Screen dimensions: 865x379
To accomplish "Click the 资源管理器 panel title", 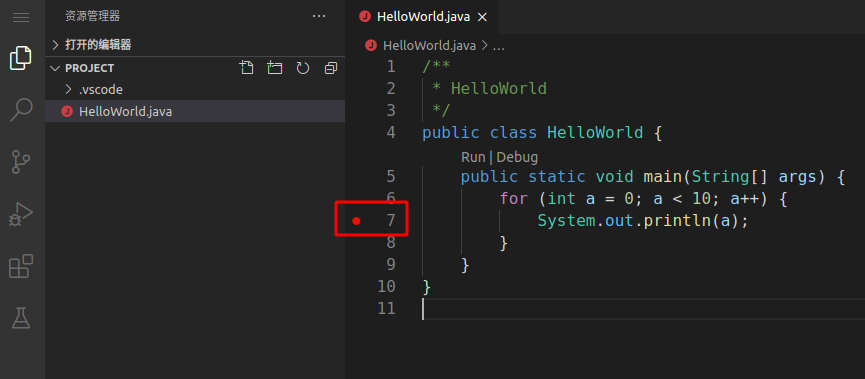I will 92,17.
